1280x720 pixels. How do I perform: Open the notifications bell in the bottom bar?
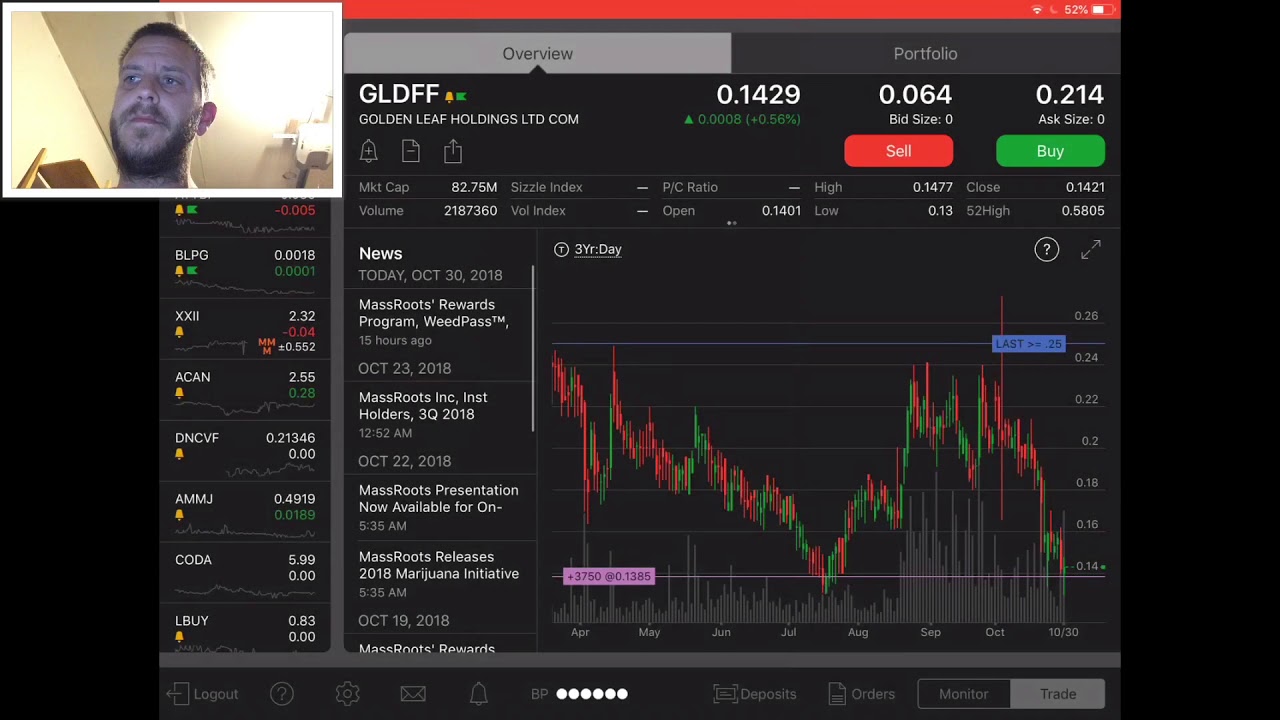coord(478,694)
